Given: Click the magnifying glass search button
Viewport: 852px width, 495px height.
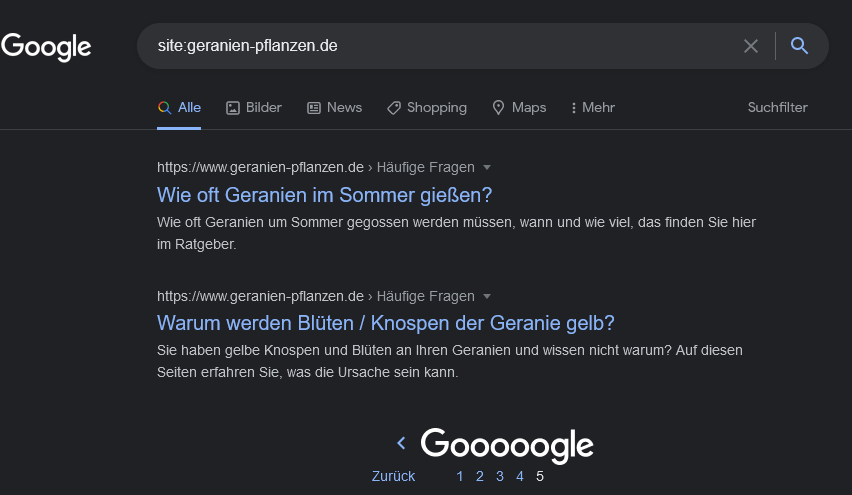Looking at the screenshot, I should click(799, 46).
